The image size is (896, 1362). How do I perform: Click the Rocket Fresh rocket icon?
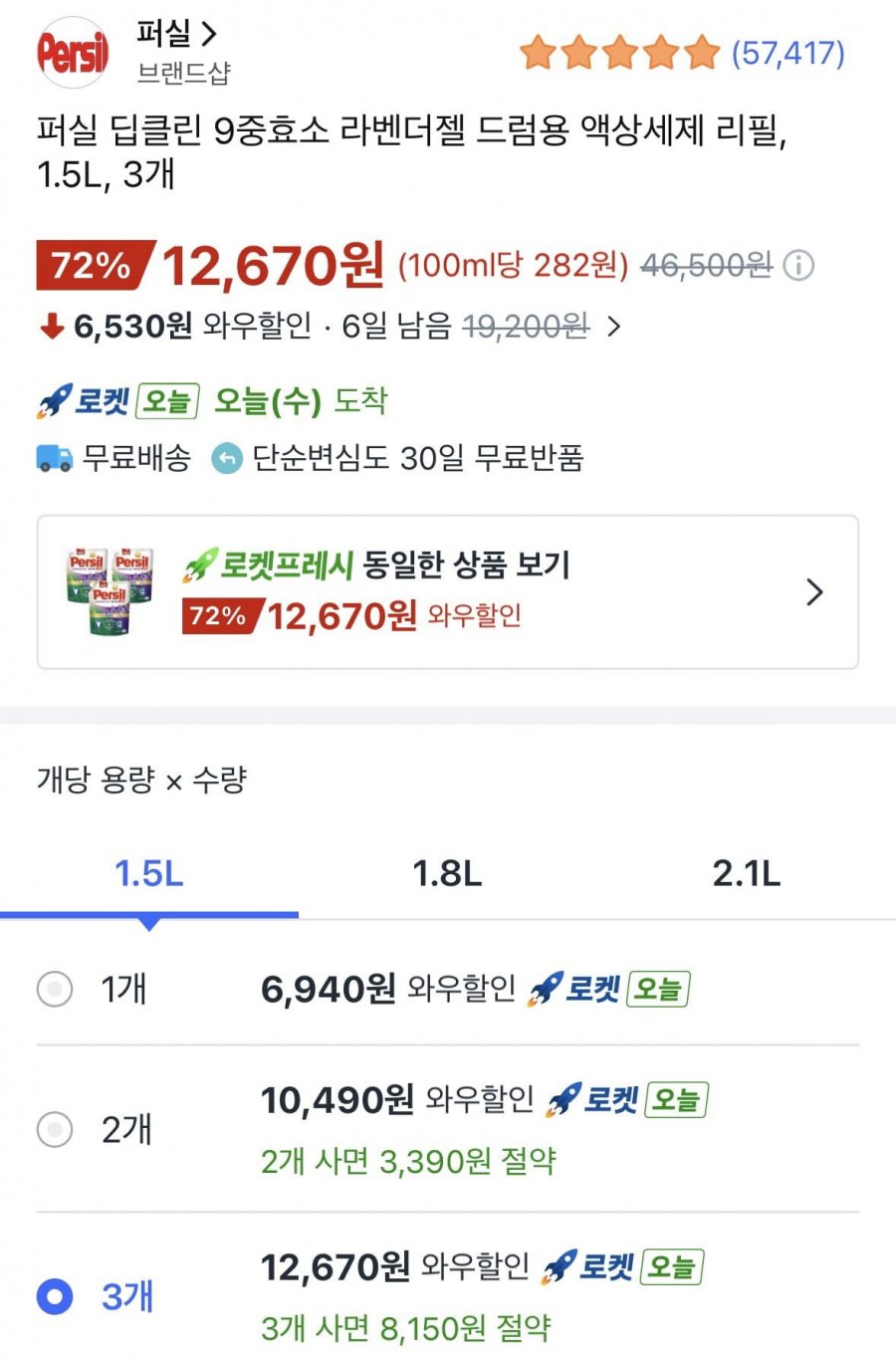199,566
